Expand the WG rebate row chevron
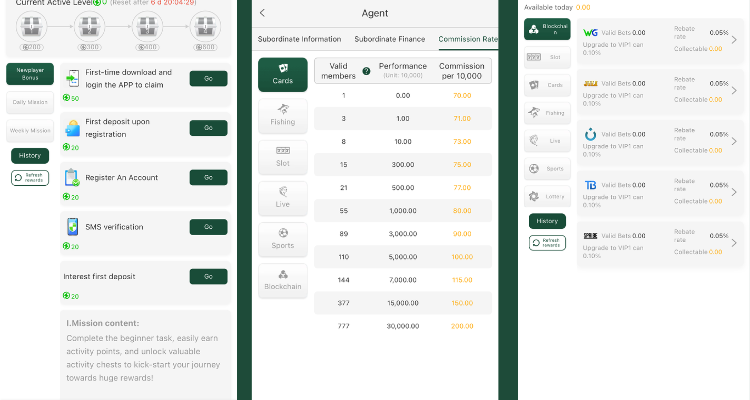This screenshot has height=400, width=750. (734, 41)
